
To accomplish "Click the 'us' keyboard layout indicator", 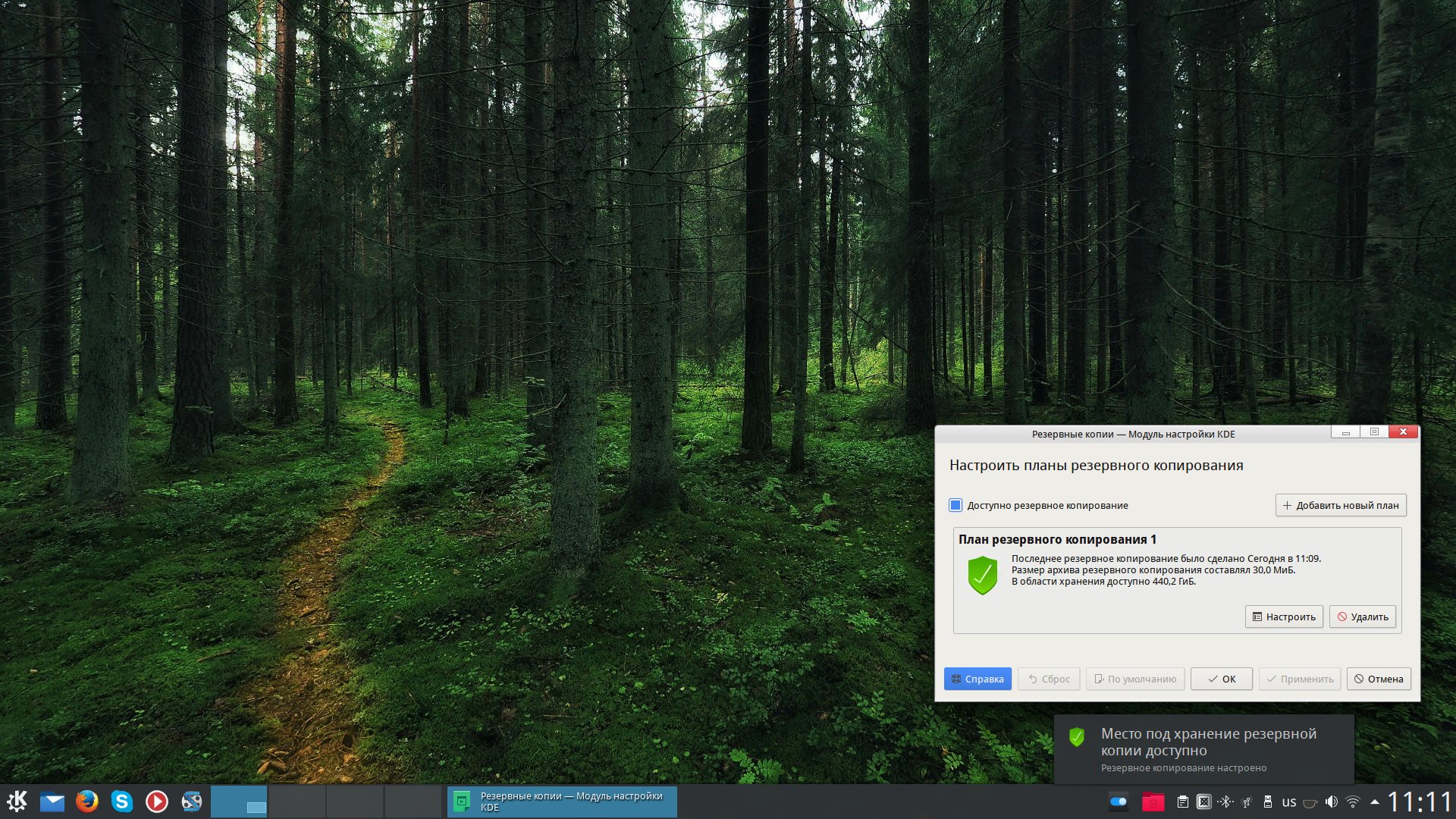I will pyautogui.click(x=1288, y=802).
